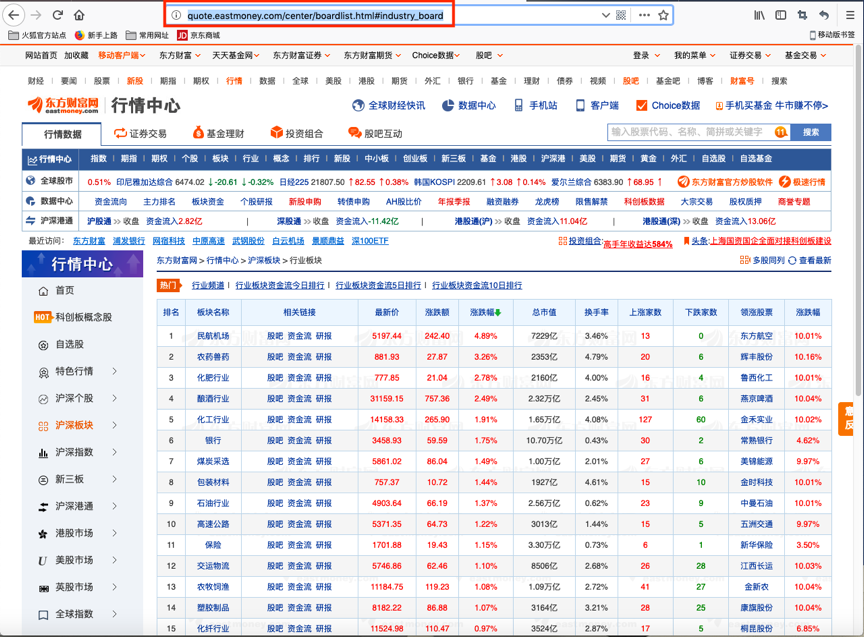Click the 登录 login dropdown
Screen dimensions: 864x637
(646, 55)
